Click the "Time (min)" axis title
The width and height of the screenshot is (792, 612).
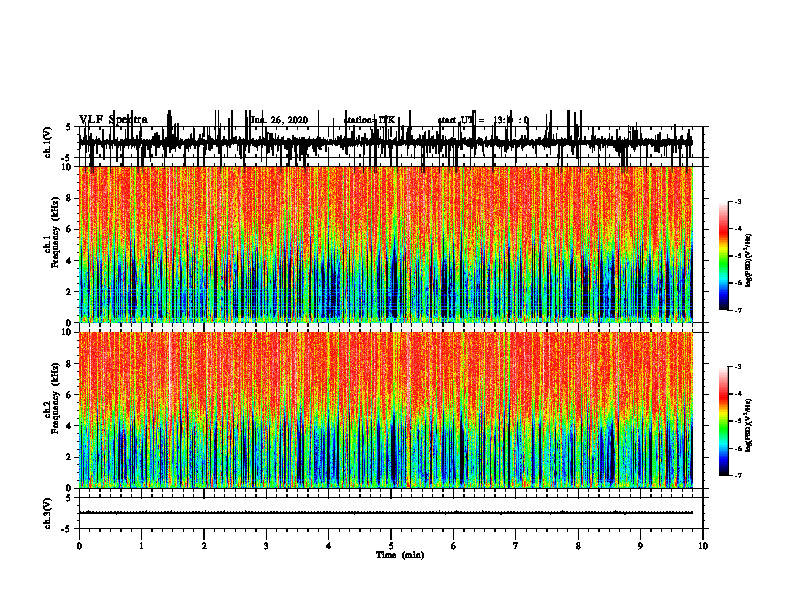point(400,555)
